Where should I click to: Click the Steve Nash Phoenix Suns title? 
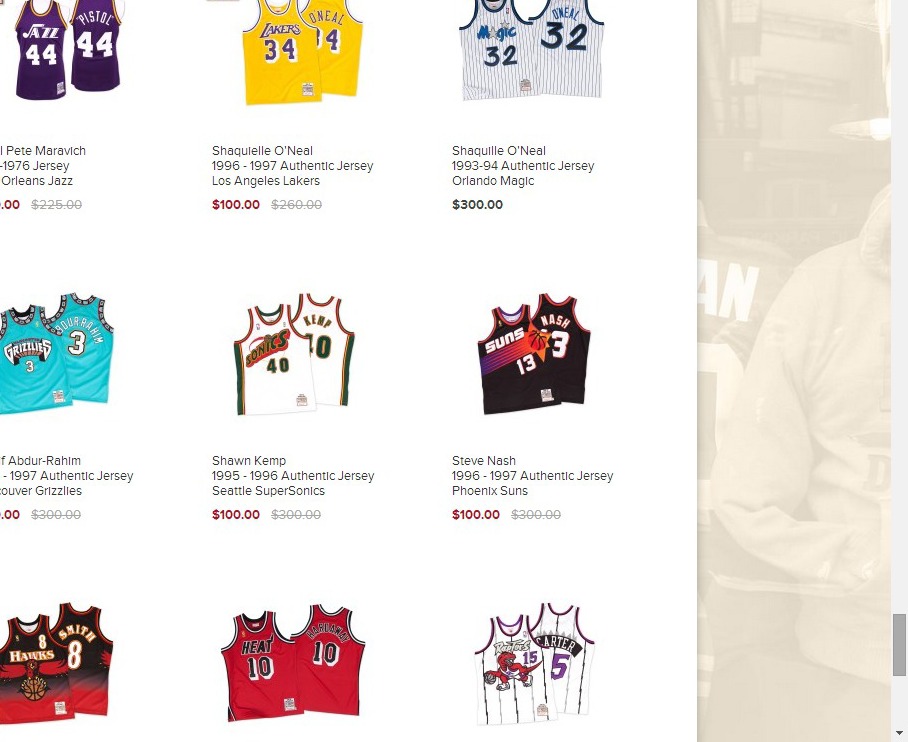point(532,476)
